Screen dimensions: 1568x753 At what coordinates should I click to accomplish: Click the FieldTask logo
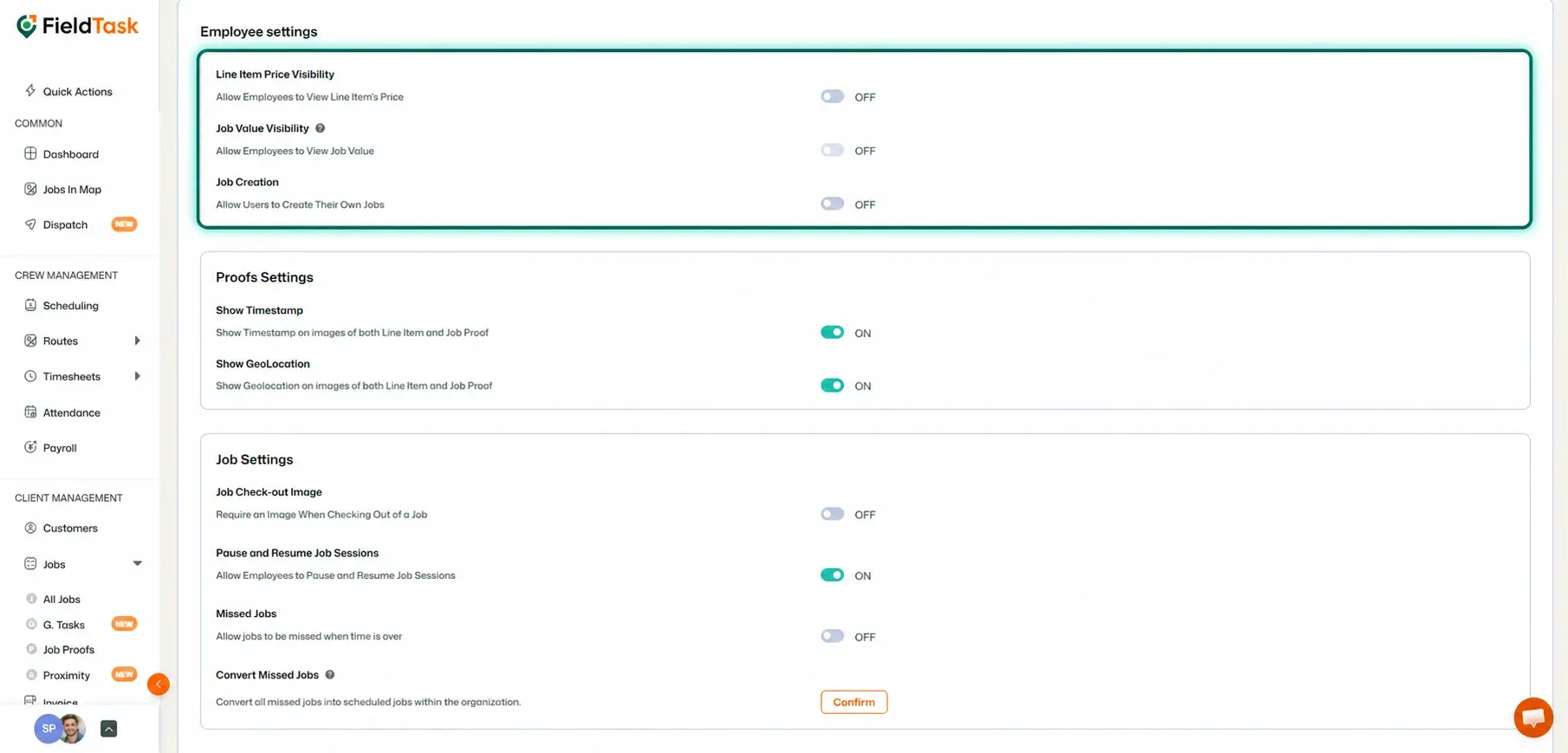(77, 26)
